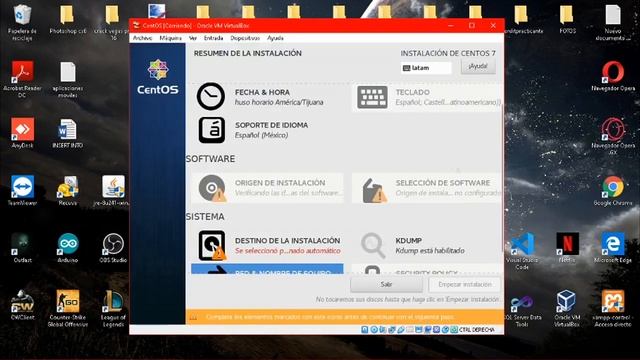
Task: Open SOPORTE DE IDIOMA language icon
Action: (x=211, y=130)
